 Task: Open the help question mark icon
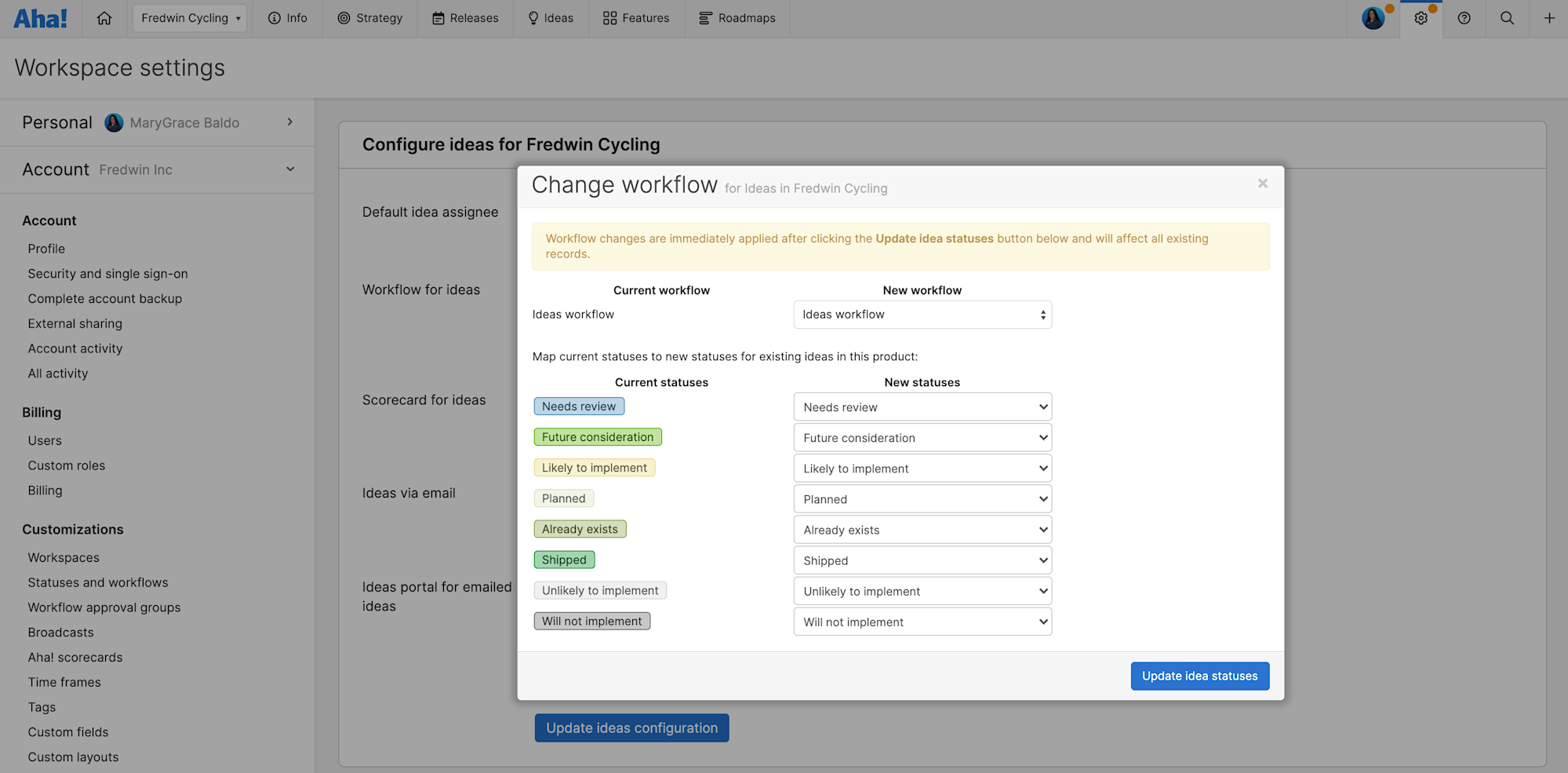pos(1464,18)
